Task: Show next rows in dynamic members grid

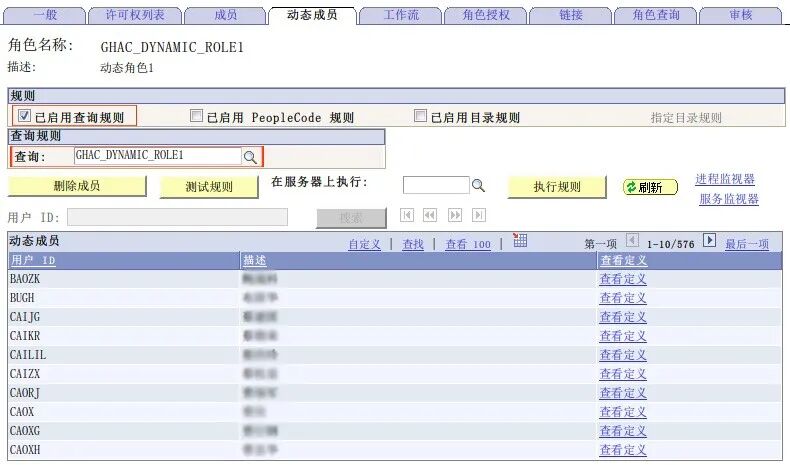Action: (x=709, y=240)
